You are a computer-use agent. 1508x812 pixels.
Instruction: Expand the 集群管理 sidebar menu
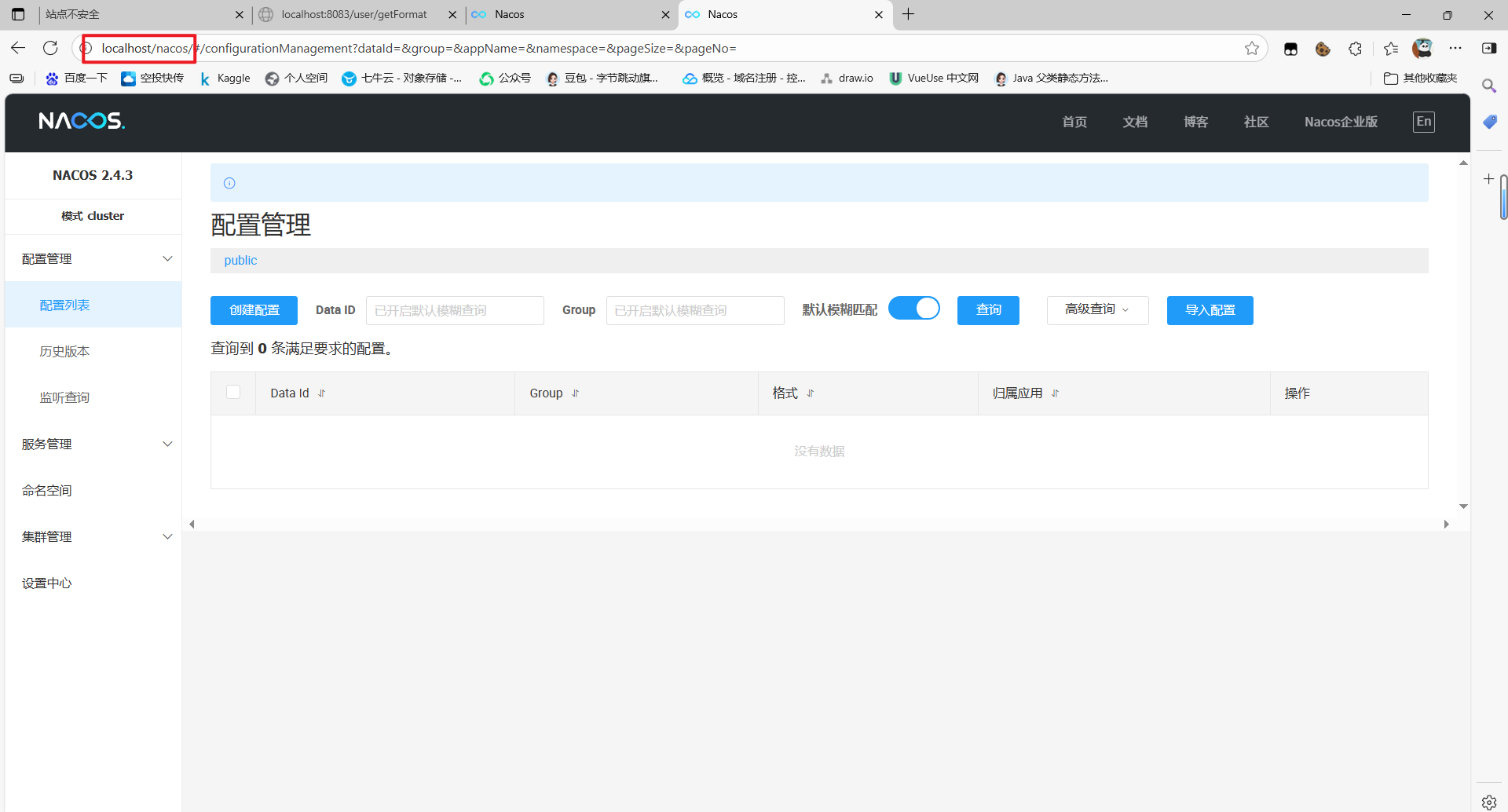tap(93, 537)
